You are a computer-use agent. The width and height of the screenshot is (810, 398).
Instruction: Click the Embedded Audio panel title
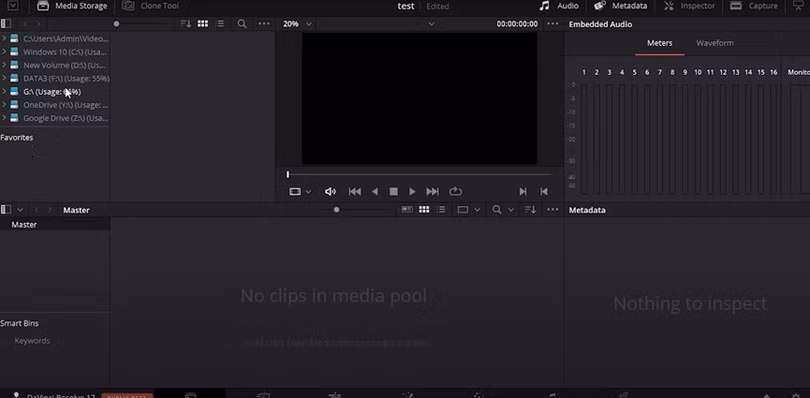point(600,24)
